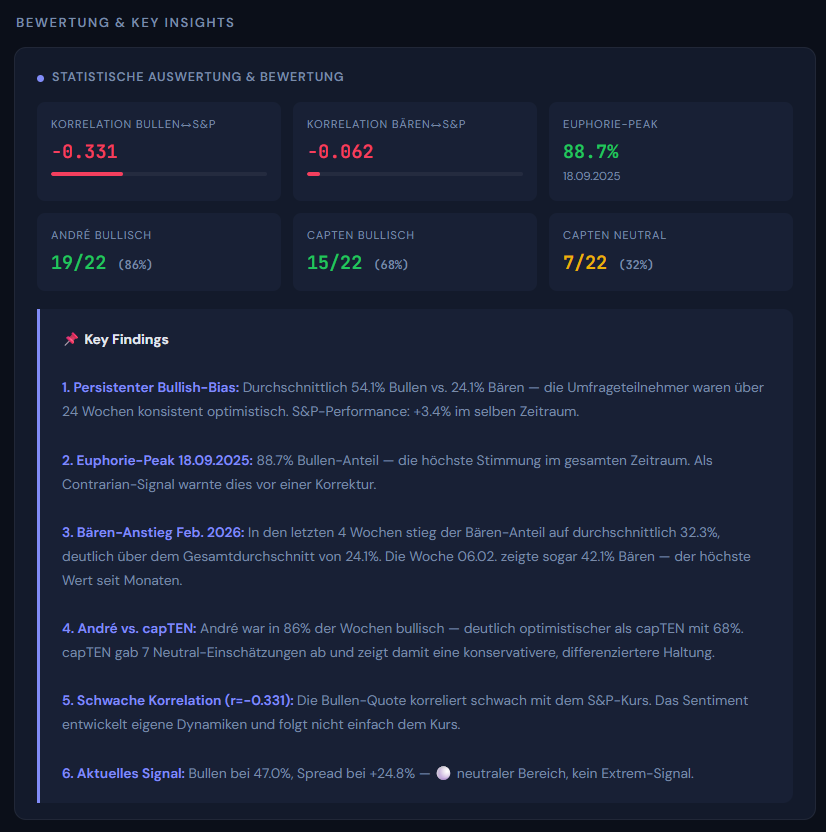Viewport: 826px width, 832px height.
Task: Select the capTEN Neutral 7/22 value
Action: [x=585, y=263]
